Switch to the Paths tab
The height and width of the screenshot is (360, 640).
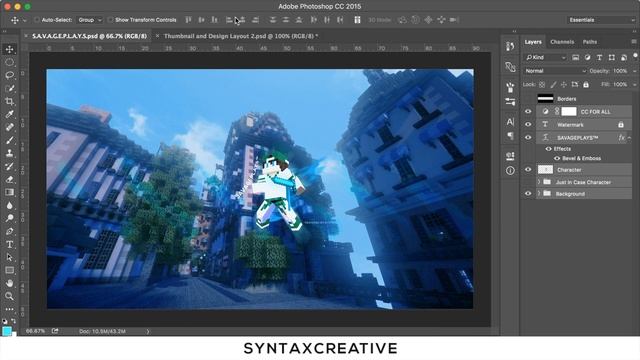pyautogui.click(x=590, y=42)
